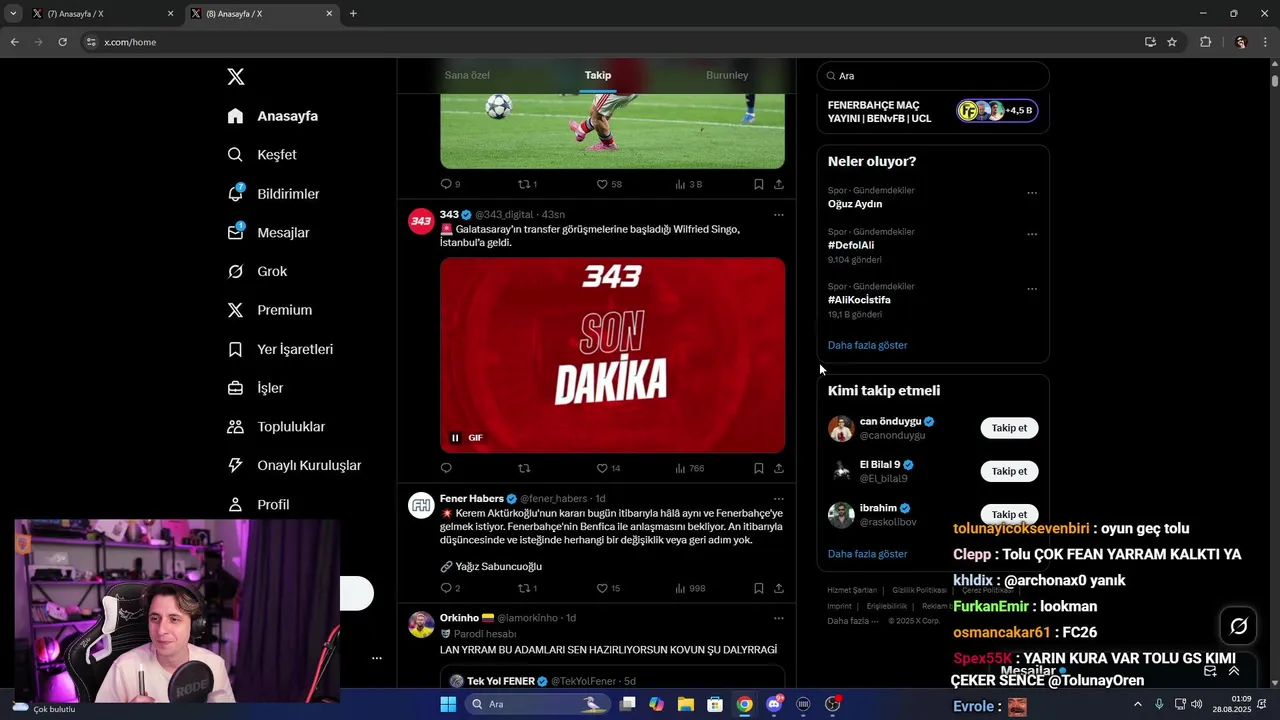Like the 343 post with 14 likes
Screen dimensions: 1280x720
tap(608, 468)
